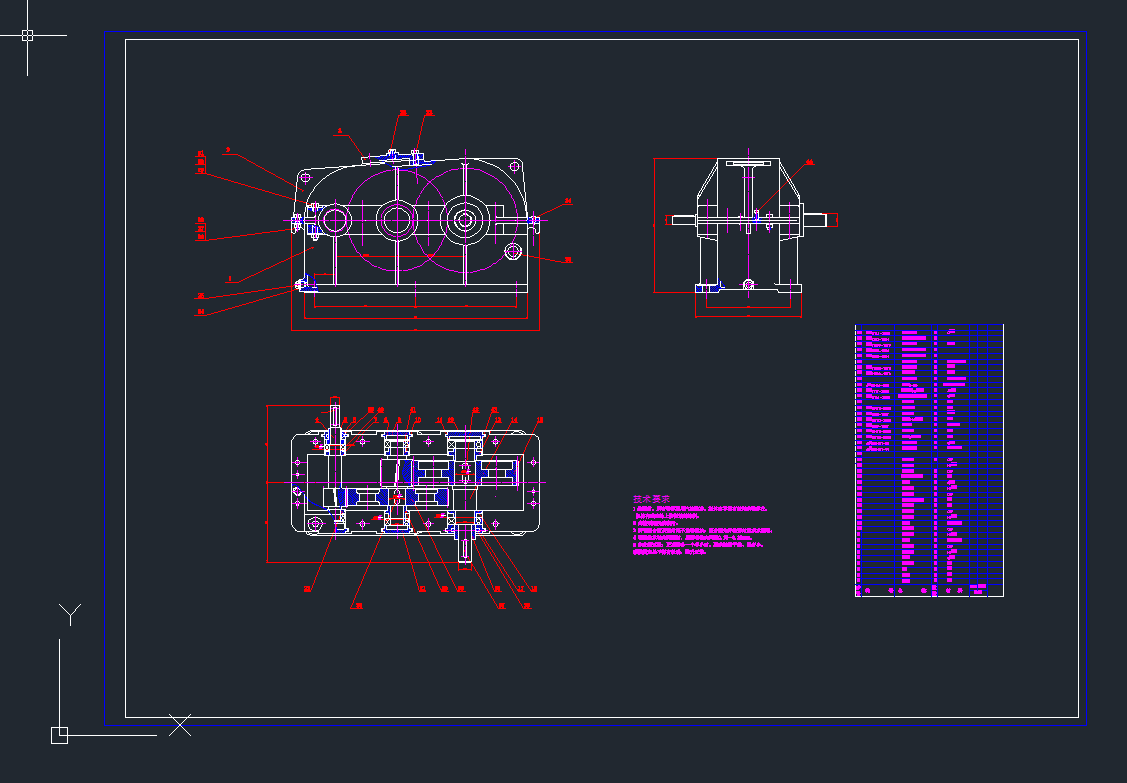
Task: Click the left shaft end coupling symbol
Action: pos(298,219)
